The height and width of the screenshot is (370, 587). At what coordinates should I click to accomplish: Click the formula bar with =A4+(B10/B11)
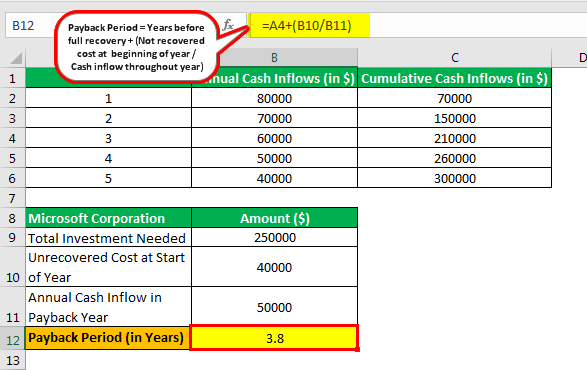click(x=417, y=25)
